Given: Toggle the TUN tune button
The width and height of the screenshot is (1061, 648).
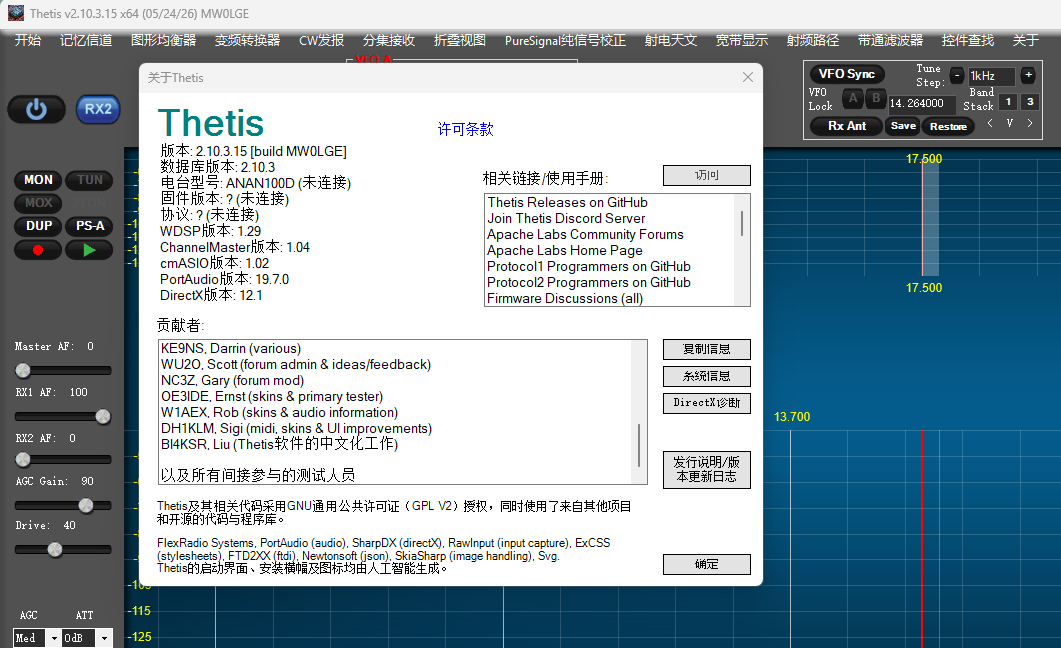Looking at the screenshot, I should (x=89, y=180).
